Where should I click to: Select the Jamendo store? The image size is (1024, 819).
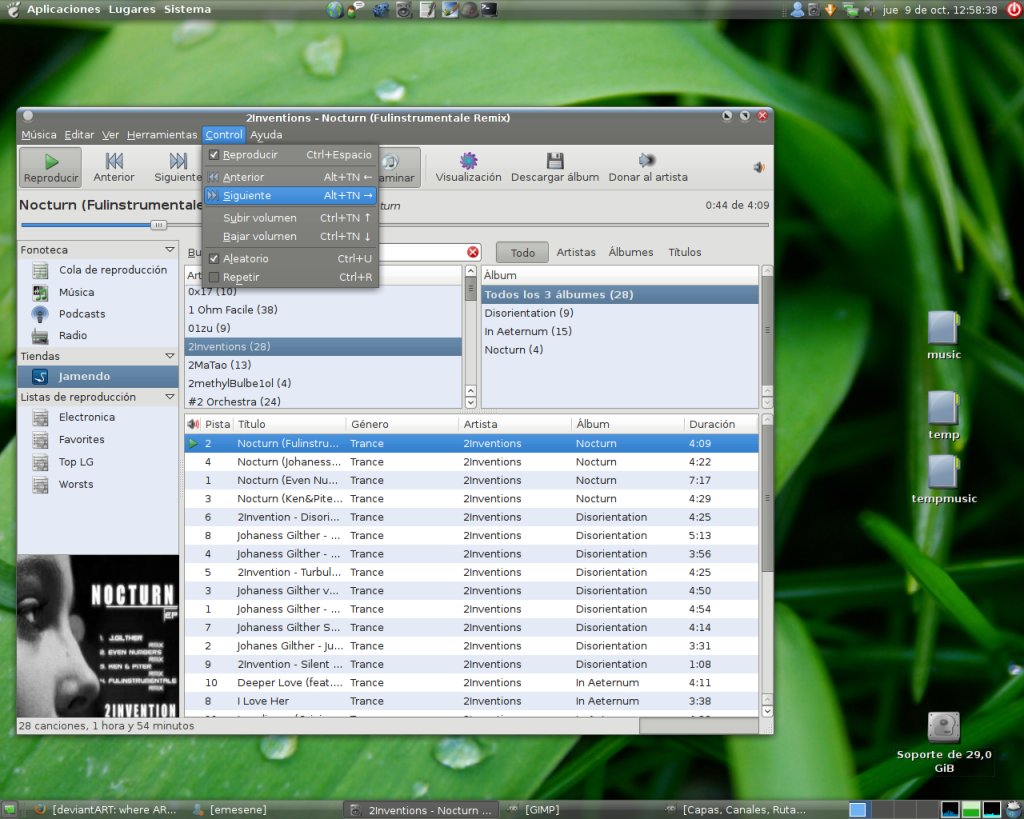tap(98, 376)
